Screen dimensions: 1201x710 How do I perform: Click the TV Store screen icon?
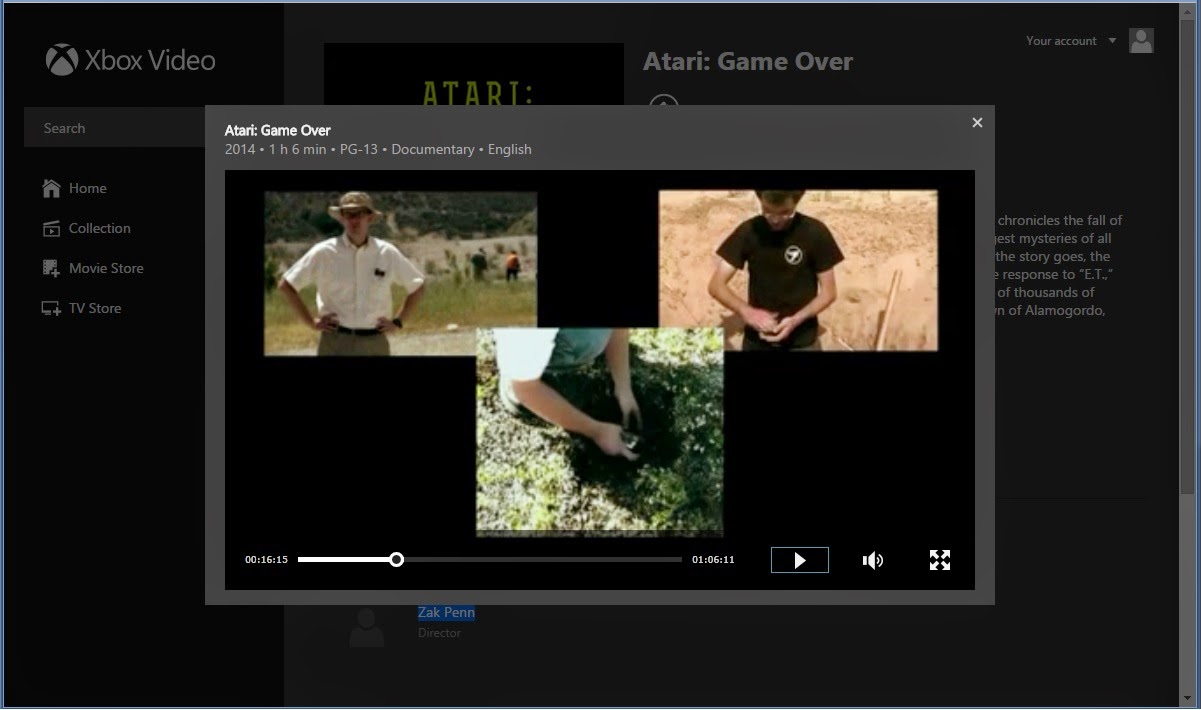coord(52,308)
